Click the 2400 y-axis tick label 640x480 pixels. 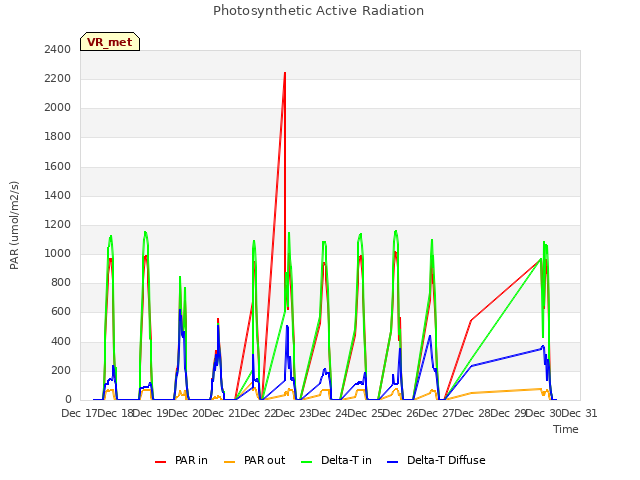click(58, 49)
